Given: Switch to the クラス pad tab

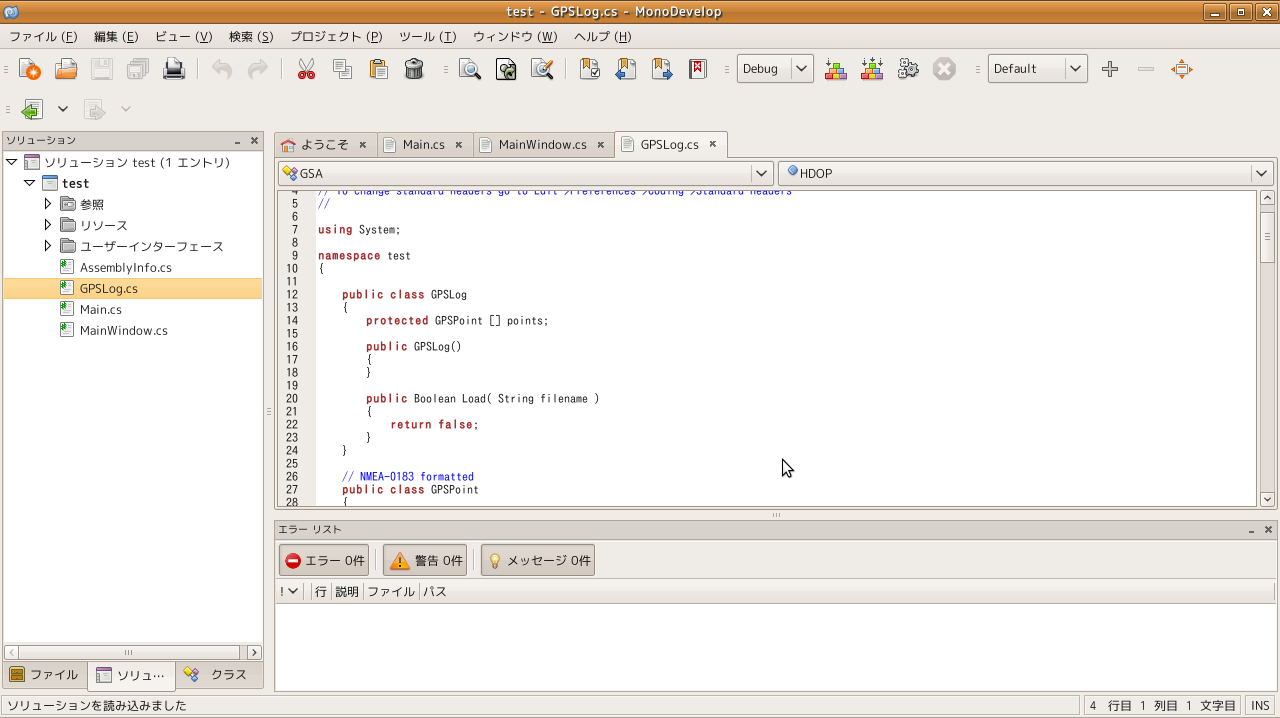Looking at the screenshot, I should (x=218, y=675).
